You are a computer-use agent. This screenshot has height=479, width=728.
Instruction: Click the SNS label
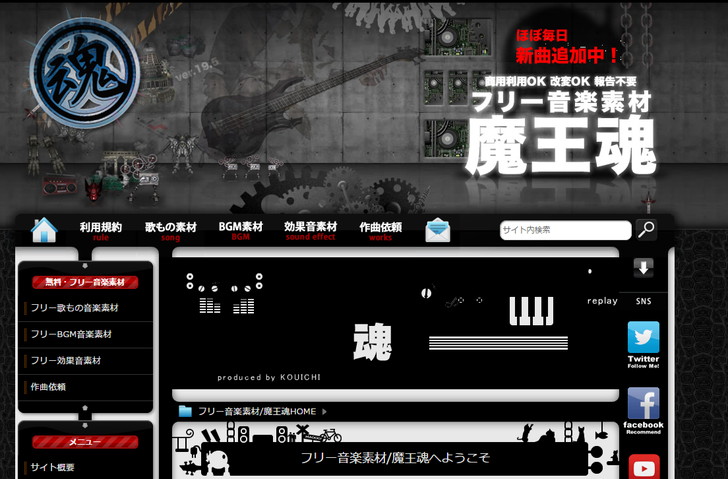tap(644, 301)
